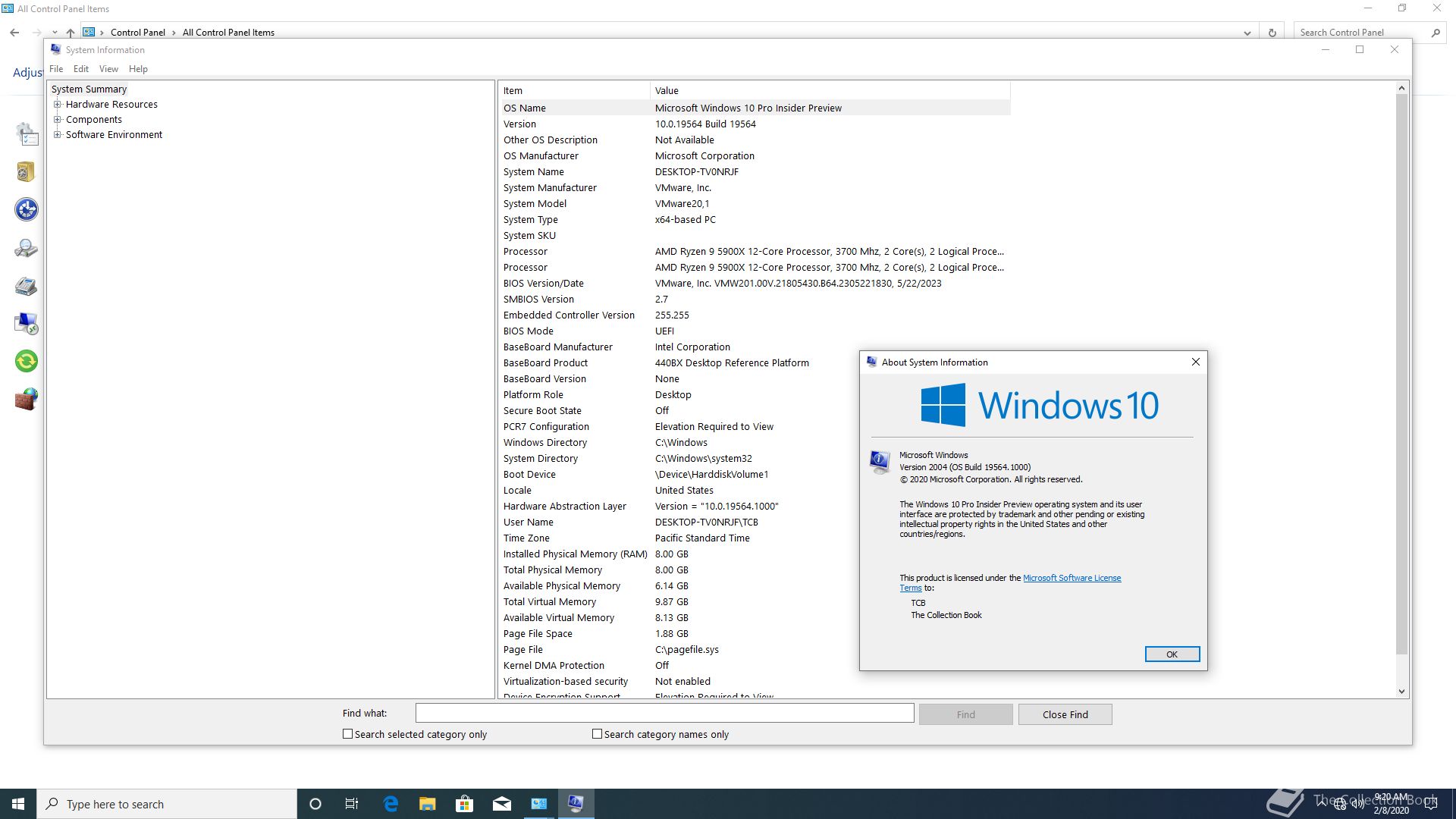The height and width of the screenshot is (819, 1456).
Task: Click Type here to search taskbar box
Action: (167, 804)
